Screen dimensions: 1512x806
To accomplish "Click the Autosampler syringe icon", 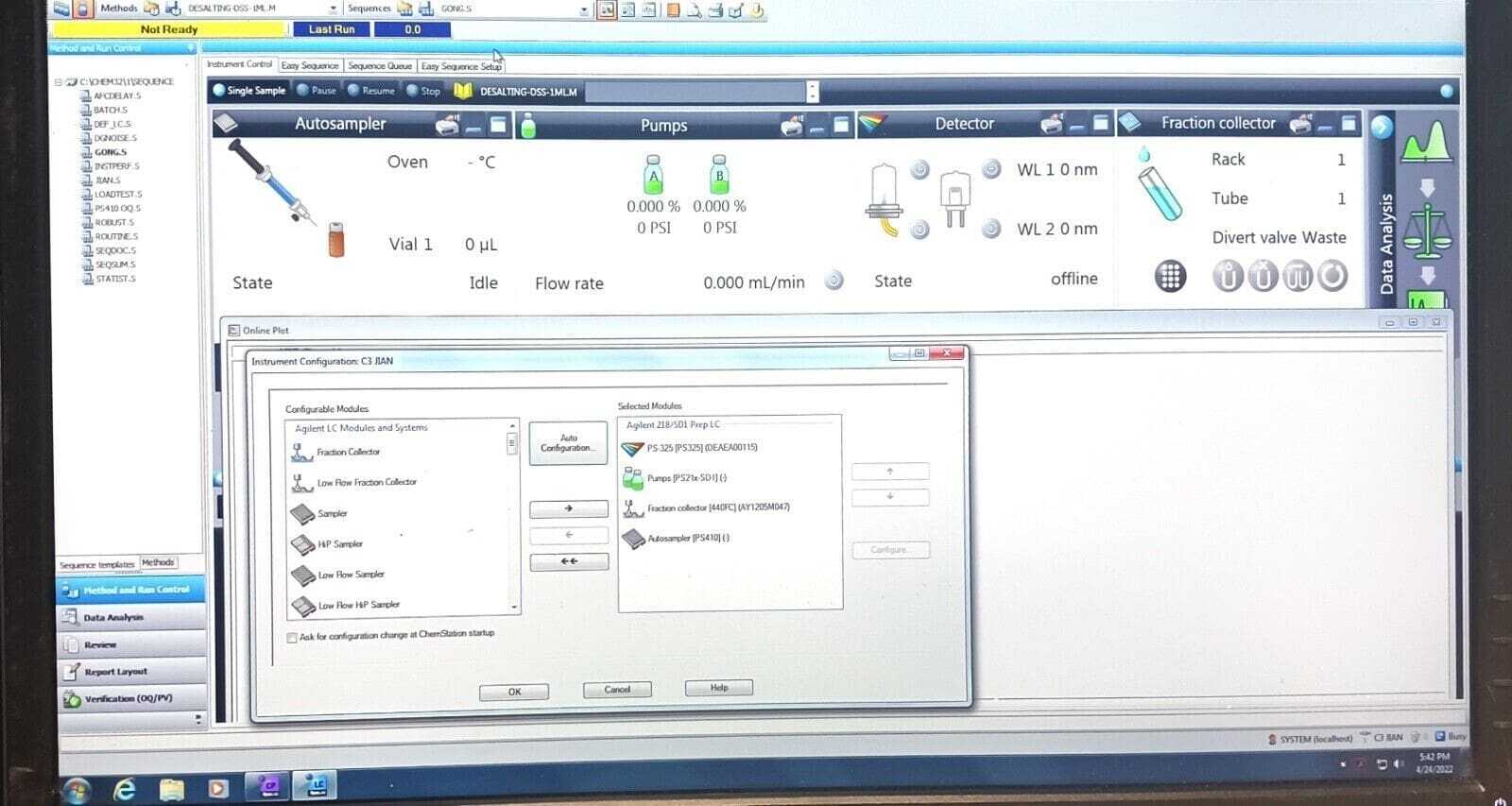I will 271,182.
